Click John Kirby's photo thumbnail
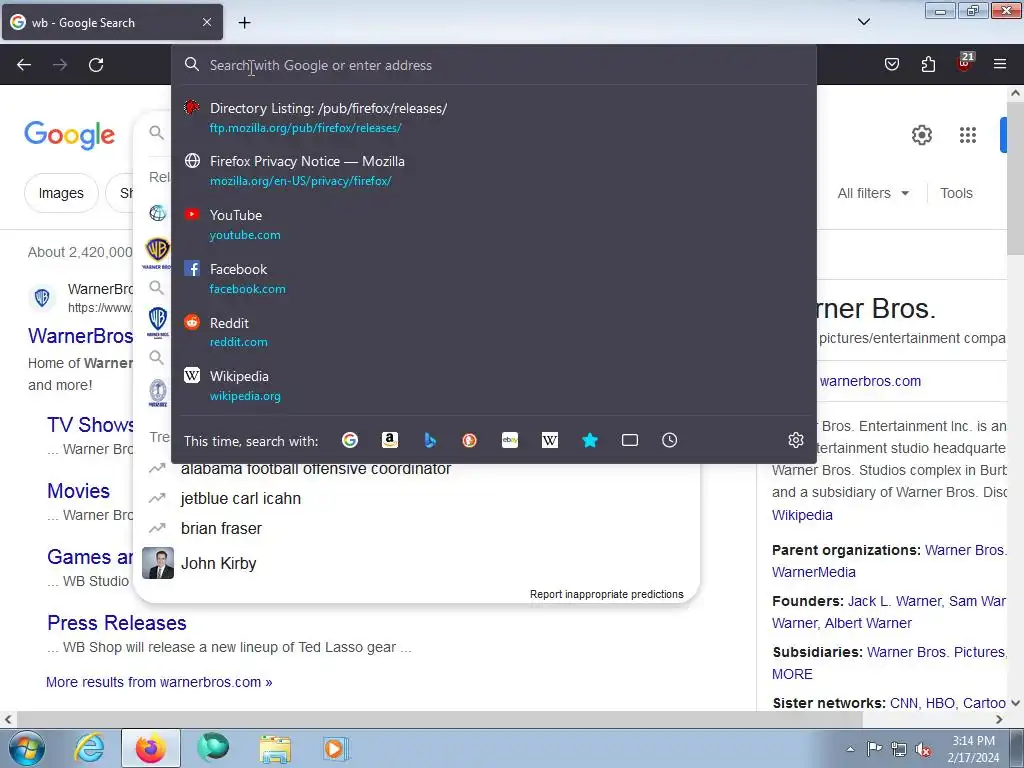The height and width of the screenshot is (768, 1024). [158, 563]
